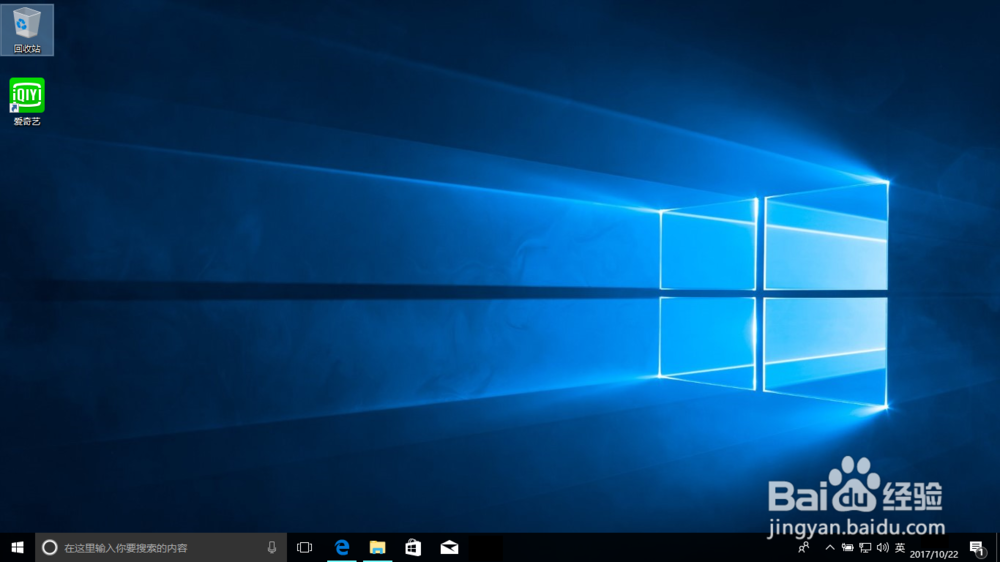Select the iQIYI desktop shortcut
The height and width of the screenshot is (562, 1000).
(x=27, y=102)
